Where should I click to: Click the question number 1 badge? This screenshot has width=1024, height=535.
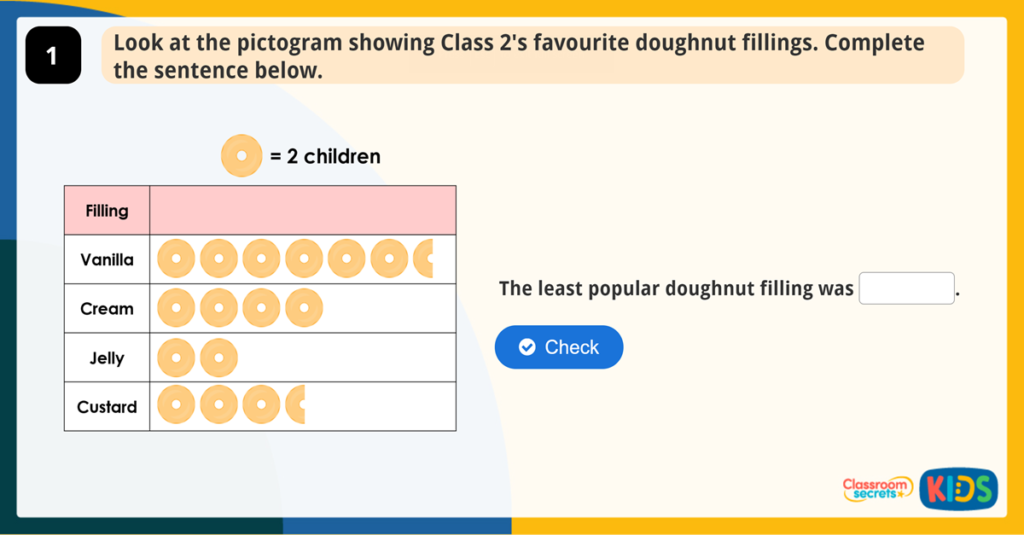point(53,56)
